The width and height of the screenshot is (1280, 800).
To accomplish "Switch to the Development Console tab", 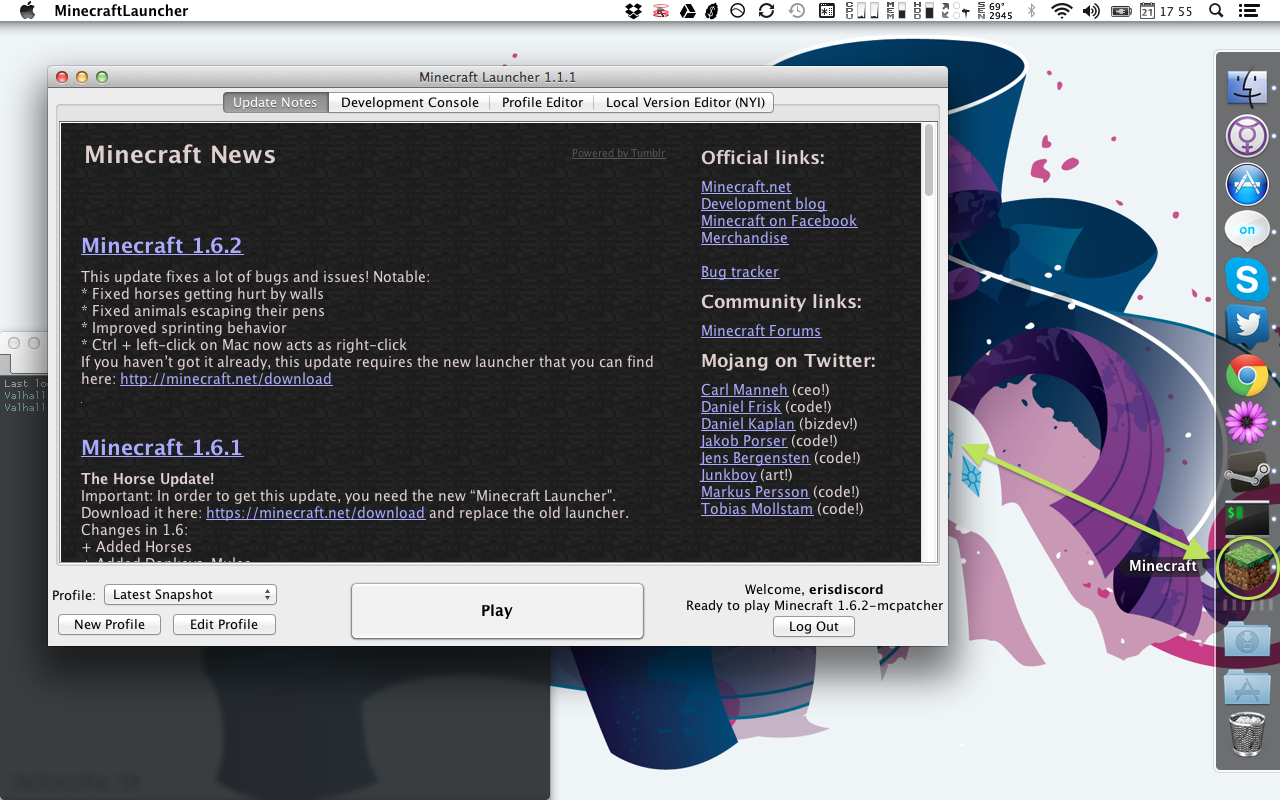I will pos(409,103).
